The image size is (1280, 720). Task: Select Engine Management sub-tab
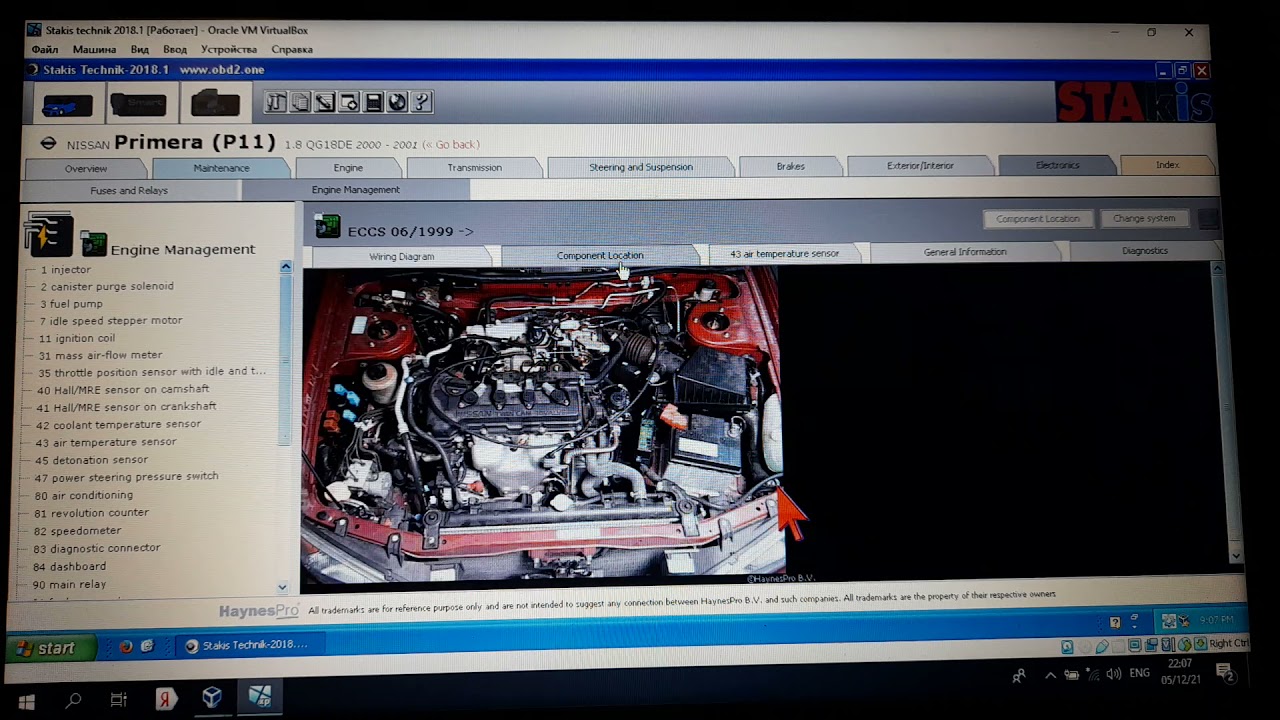[355, 190]
